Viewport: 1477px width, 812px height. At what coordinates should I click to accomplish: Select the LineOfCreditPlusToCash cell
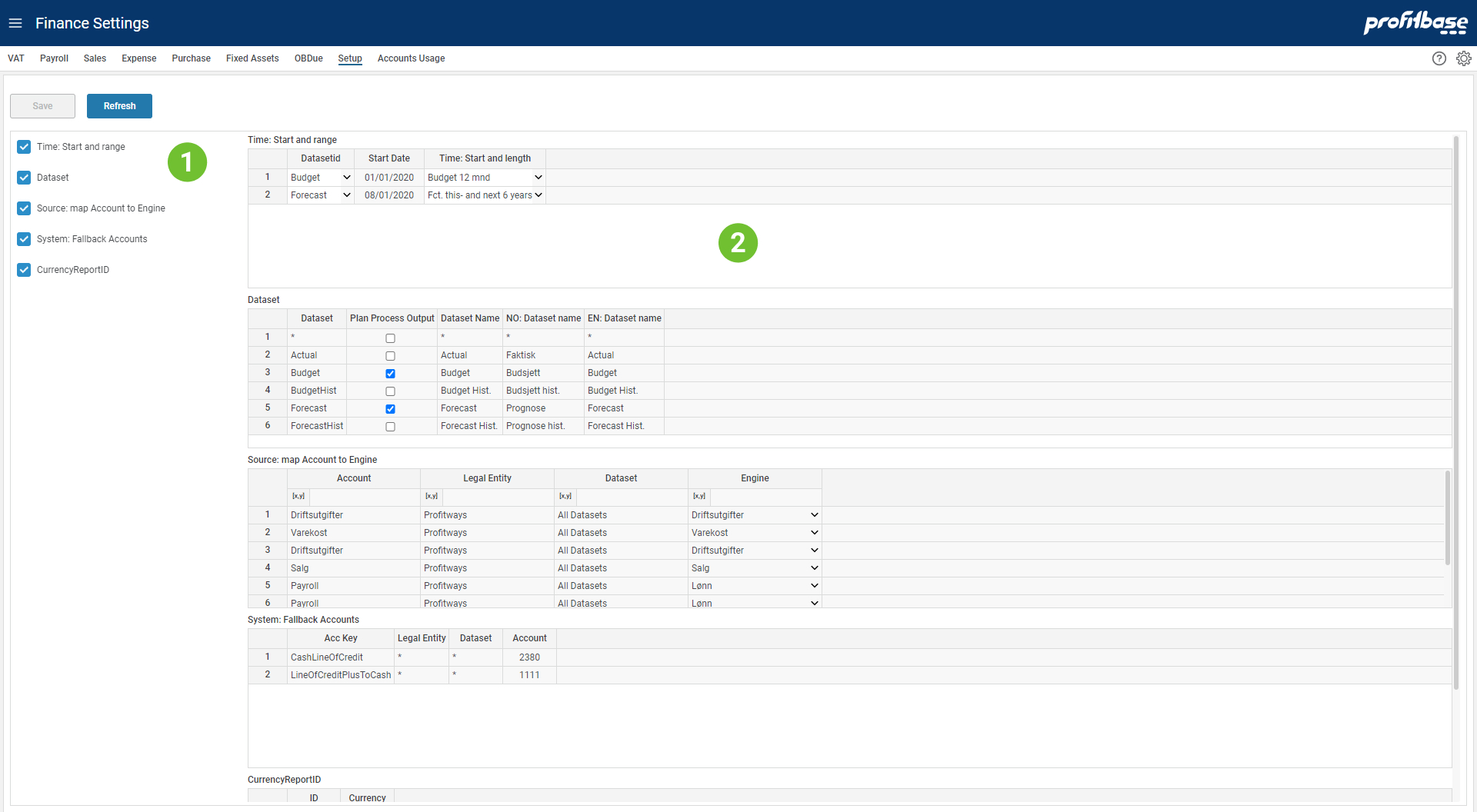click(341, 675)
